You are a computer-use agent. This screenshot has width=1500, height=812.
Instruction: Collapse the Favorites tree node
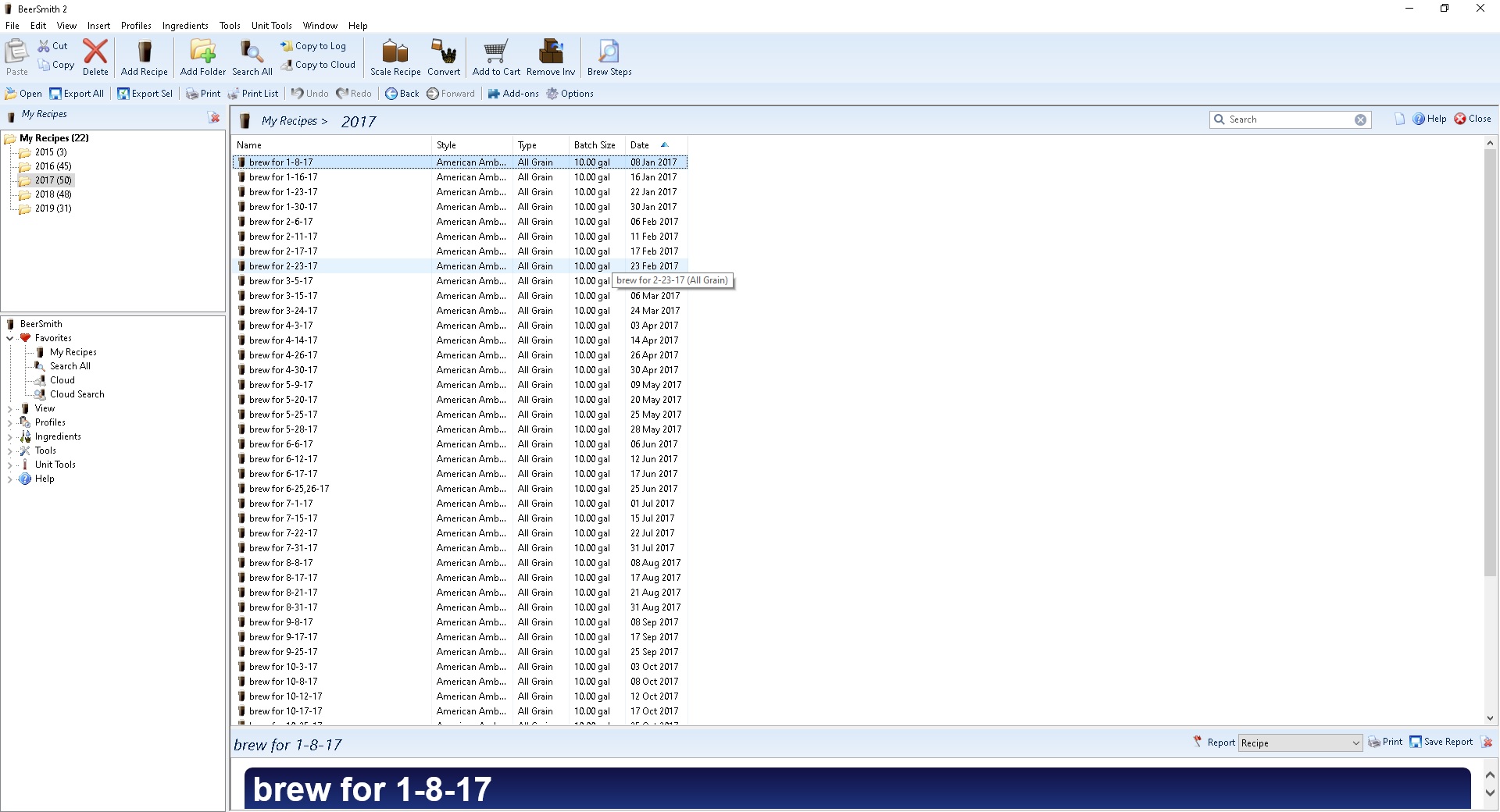coord(9,338)
